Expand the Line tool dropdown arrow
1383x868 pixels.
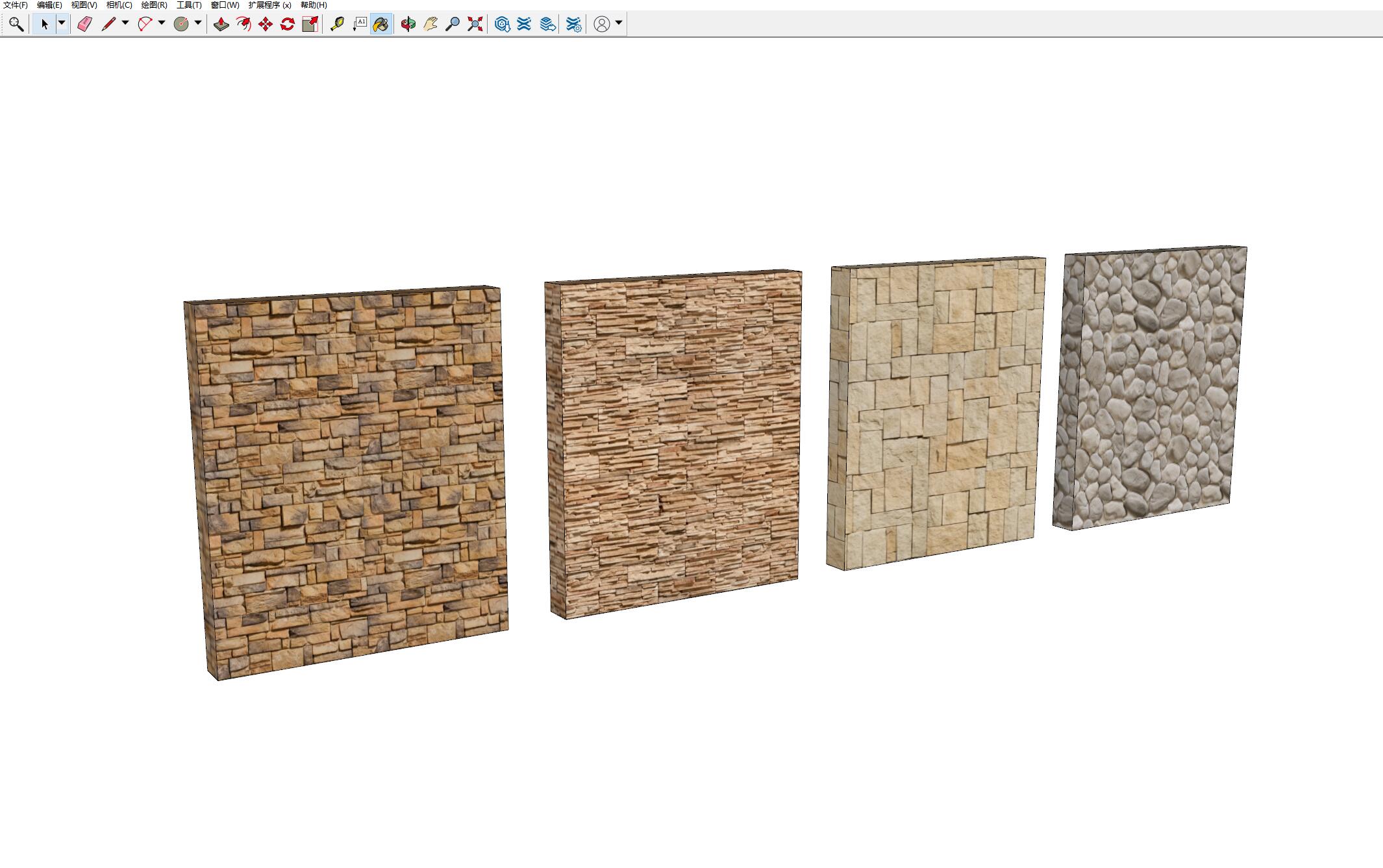point(125,23)
